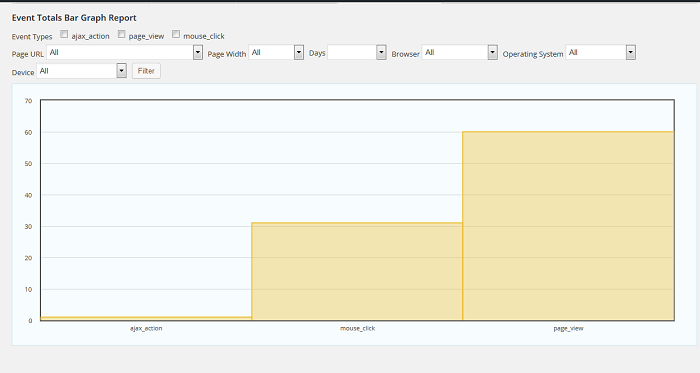The width and height of the screenshot is (700, 373).
Task: Click the Operating System label text
Action: (x=533, y=54)
